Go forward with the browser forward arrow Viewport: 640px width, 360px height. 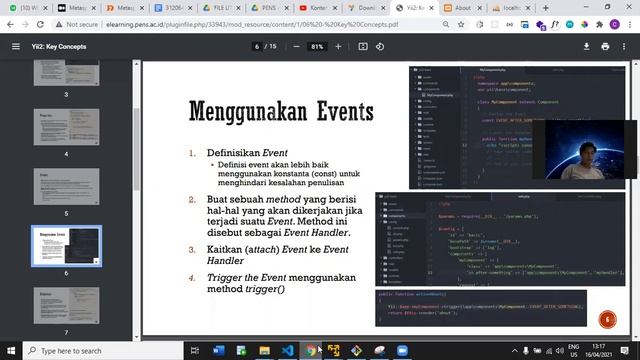pyautogui.click(x=25, y=24)
